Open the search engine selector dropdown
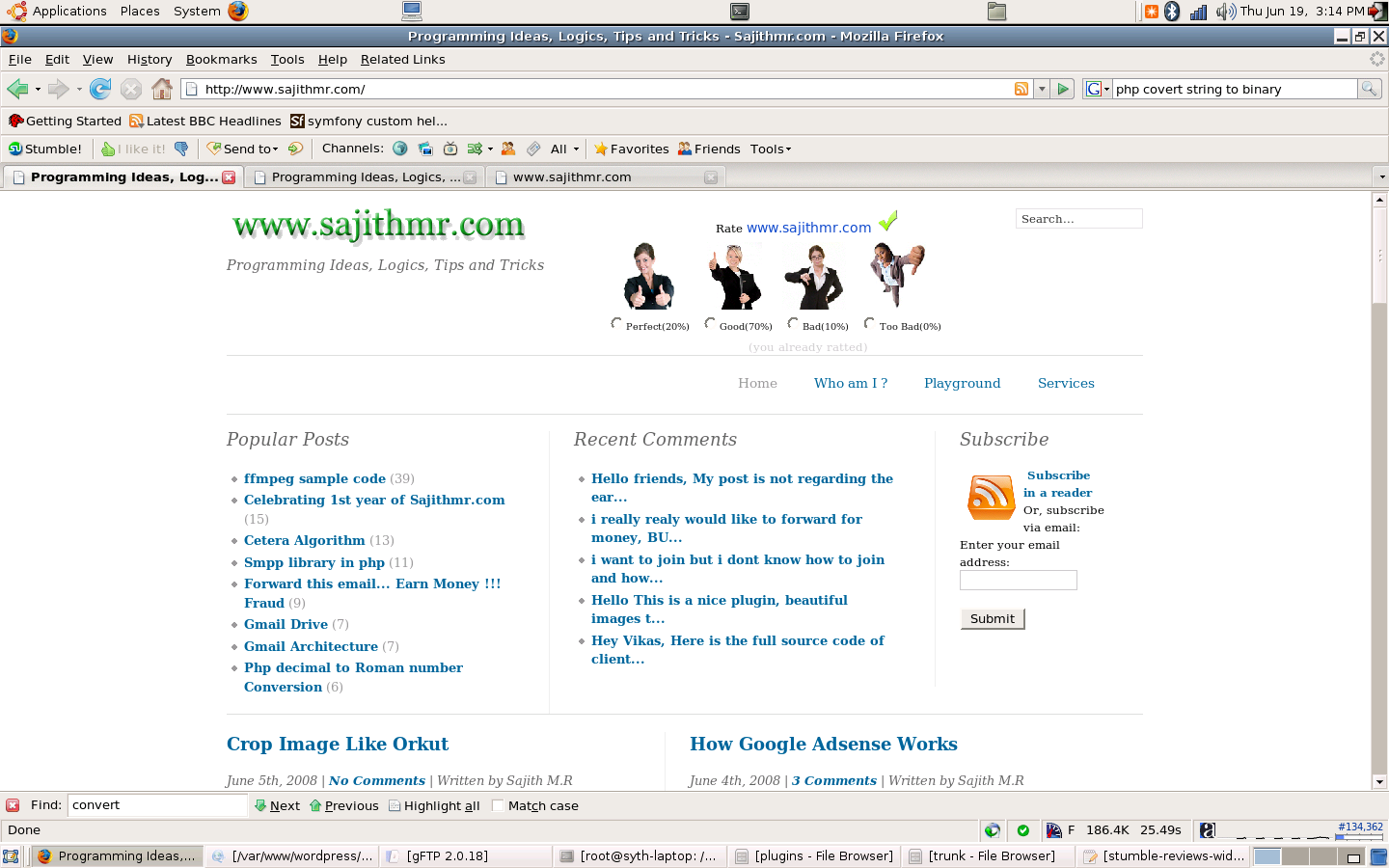This screenshot has height=868, width=1389. click(x=1099, y=89)
